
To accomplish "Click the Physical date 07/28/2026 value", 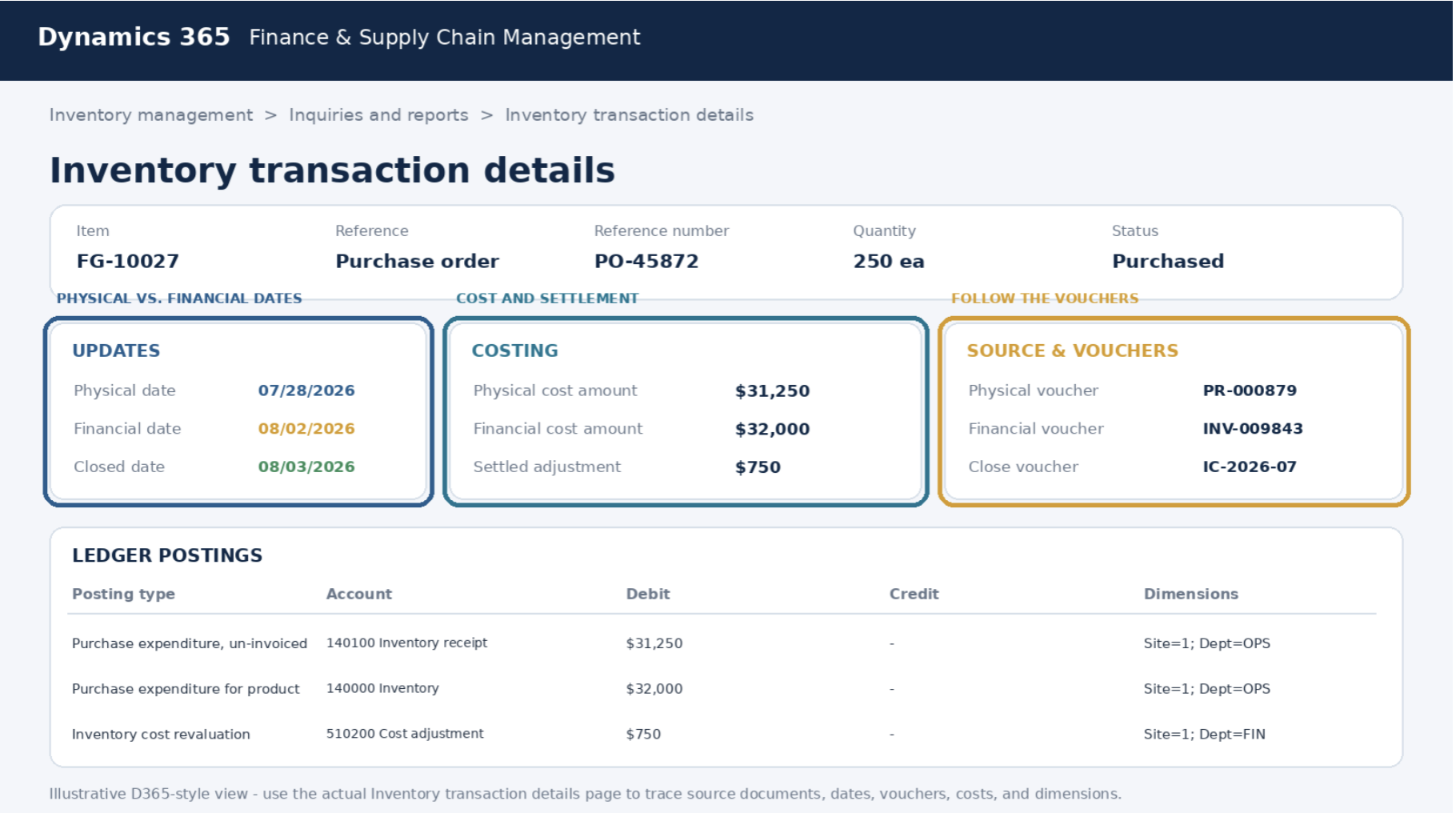I will (x=306, y=390).
